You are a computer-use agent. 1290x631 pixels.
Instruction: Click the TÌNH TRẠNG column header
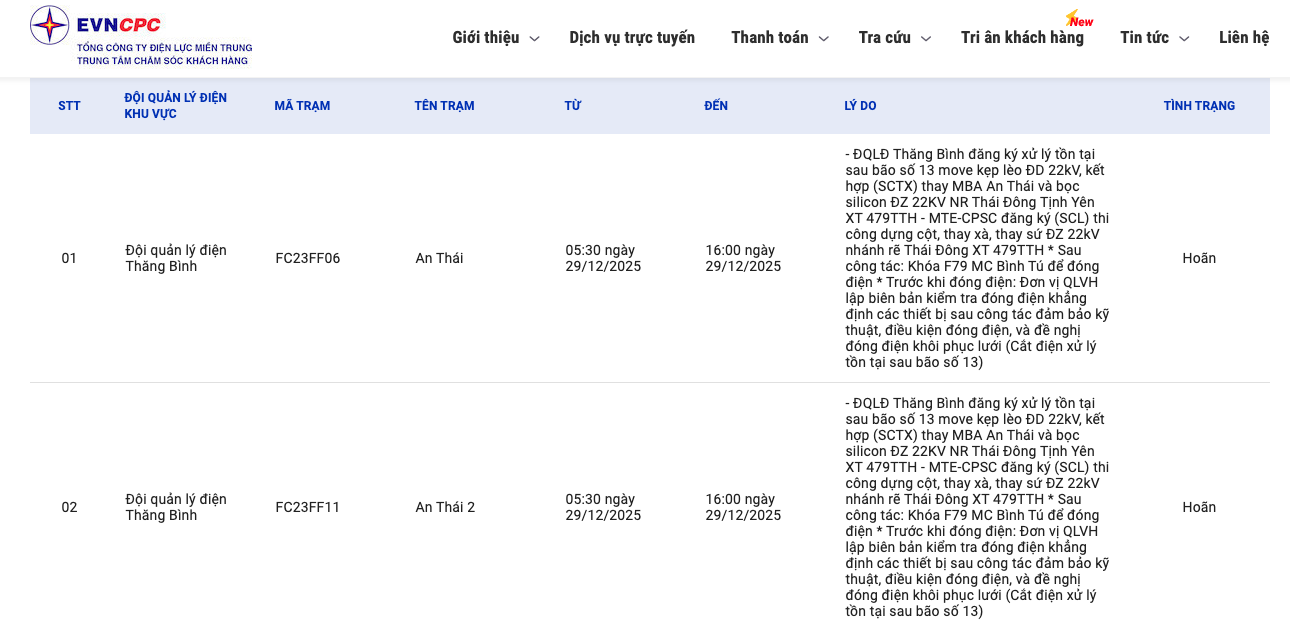tap(1198, 106)
